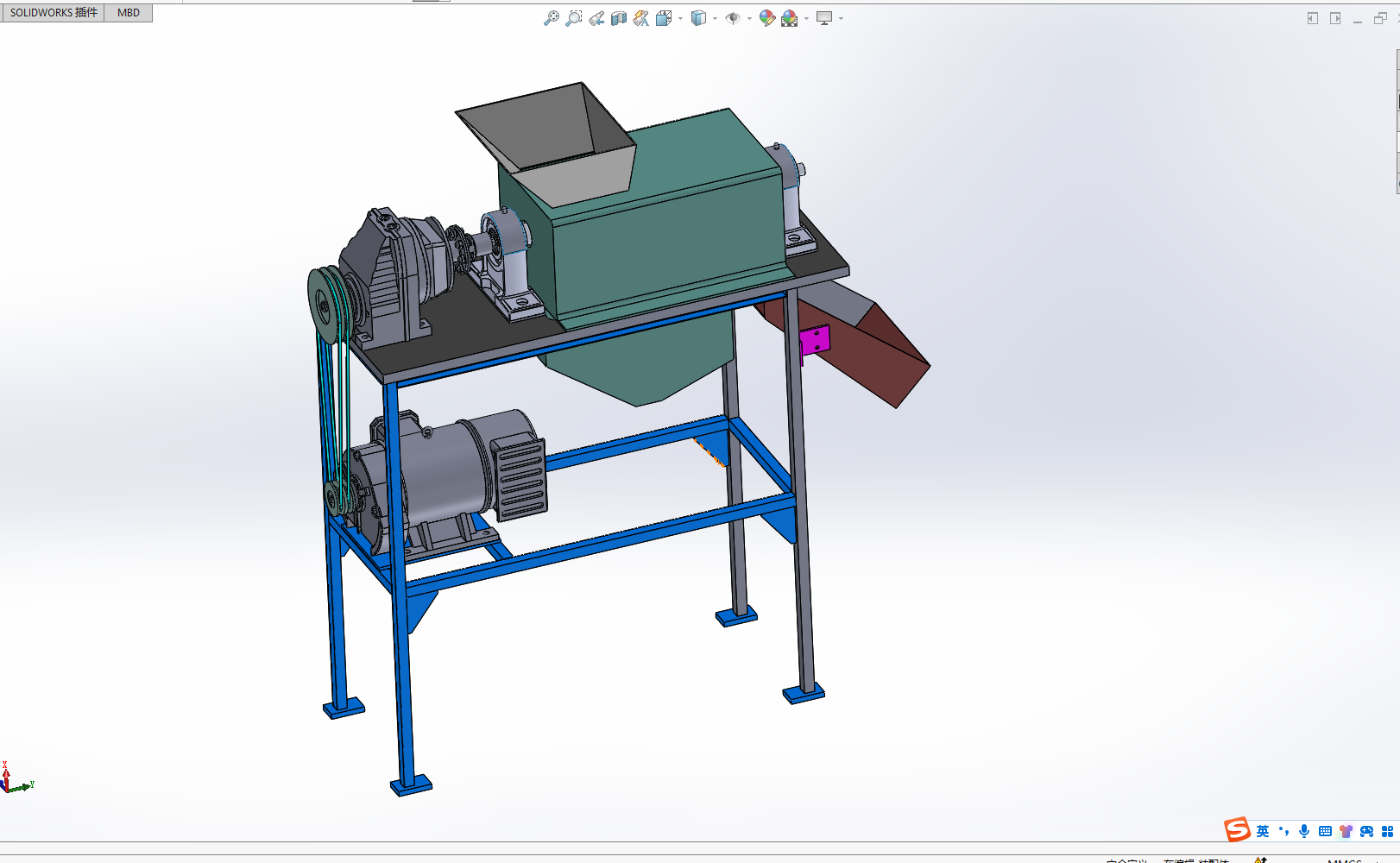Open the Sogou soft keyboard
This screenshot has width=1400, height=863.
(1325, 831)
